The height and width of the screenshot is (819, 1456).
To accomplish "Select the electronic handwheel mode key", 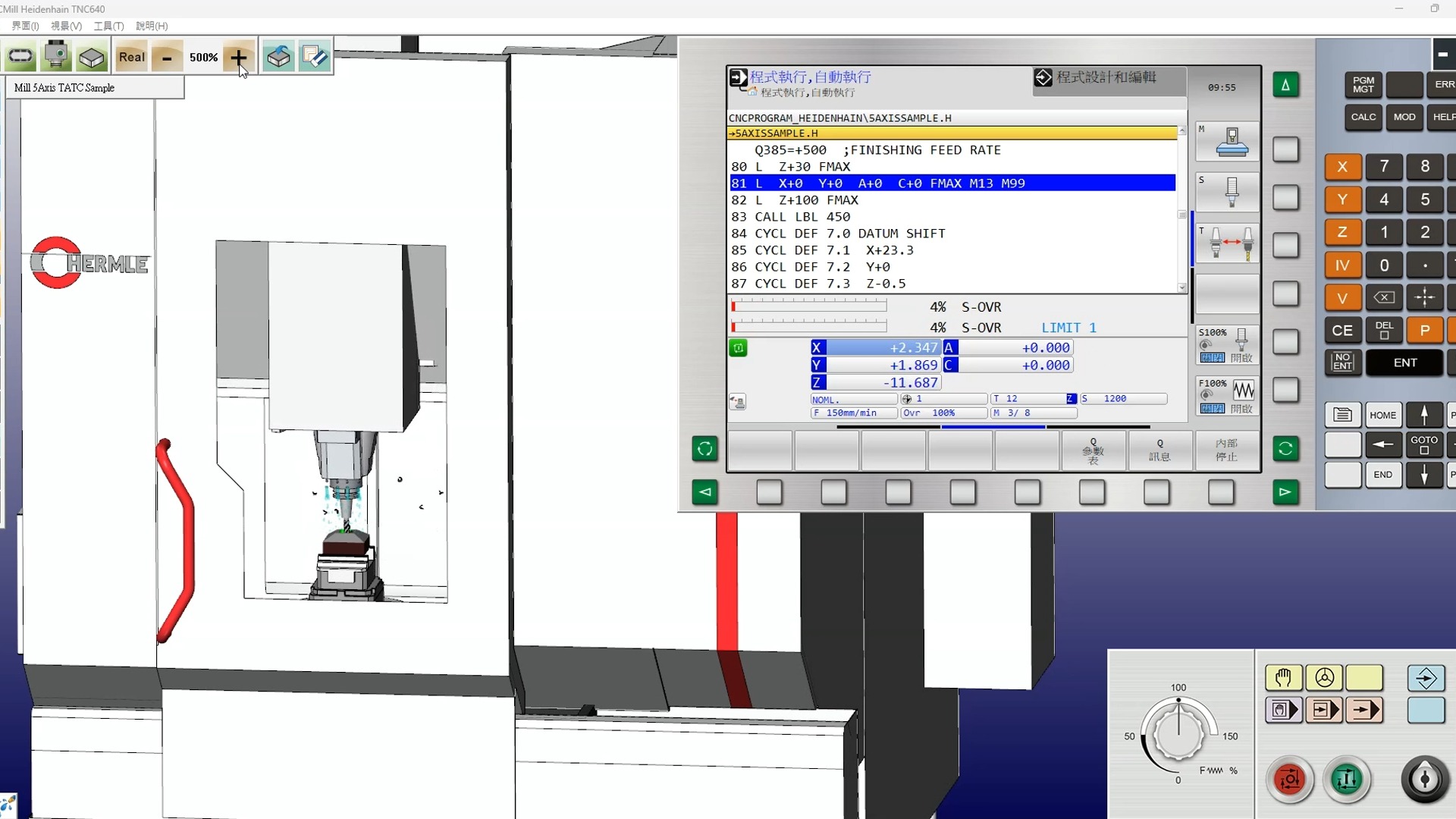I will [x=1324, y=677].
